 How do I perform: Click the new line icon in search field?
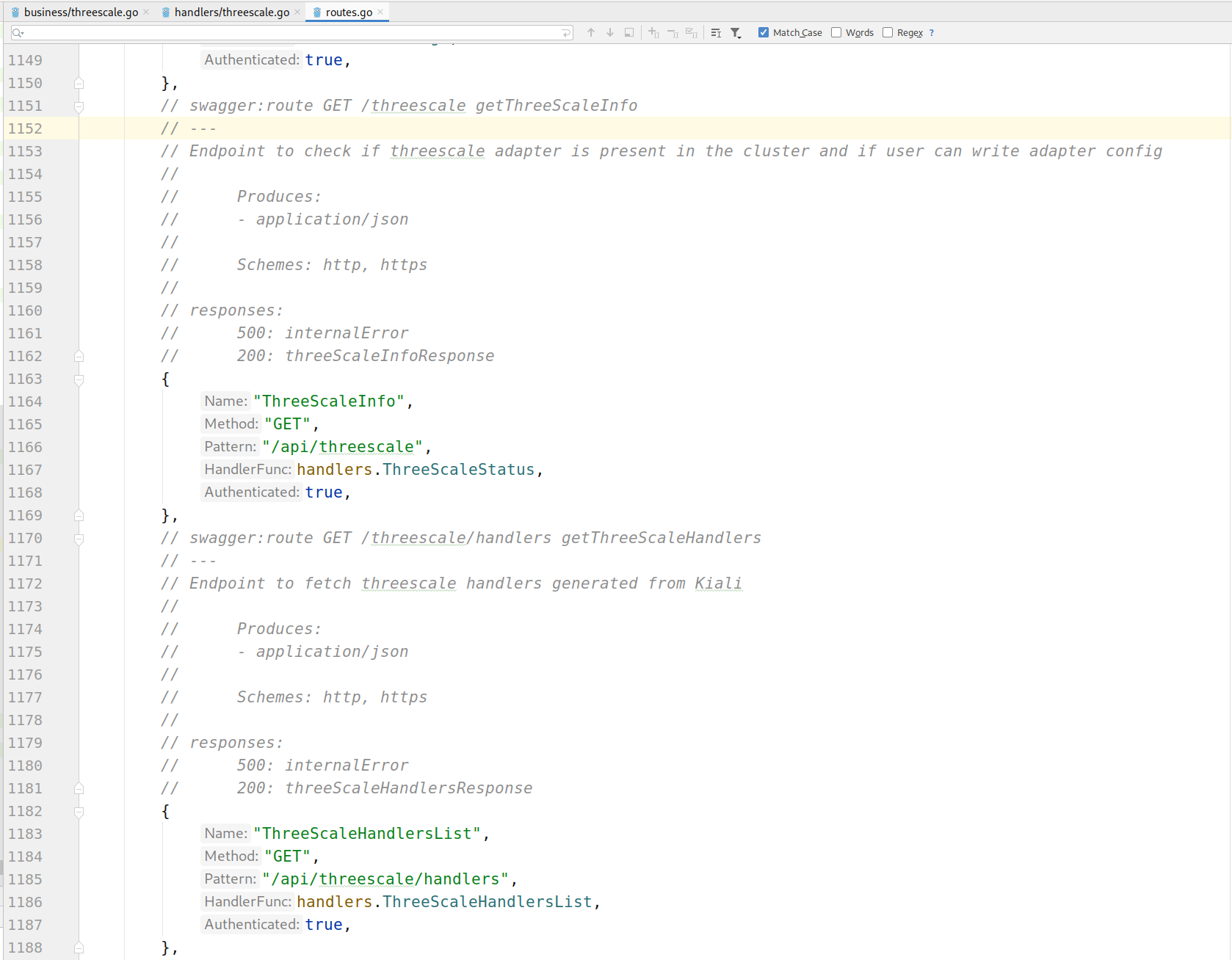(x=566, y=32)
